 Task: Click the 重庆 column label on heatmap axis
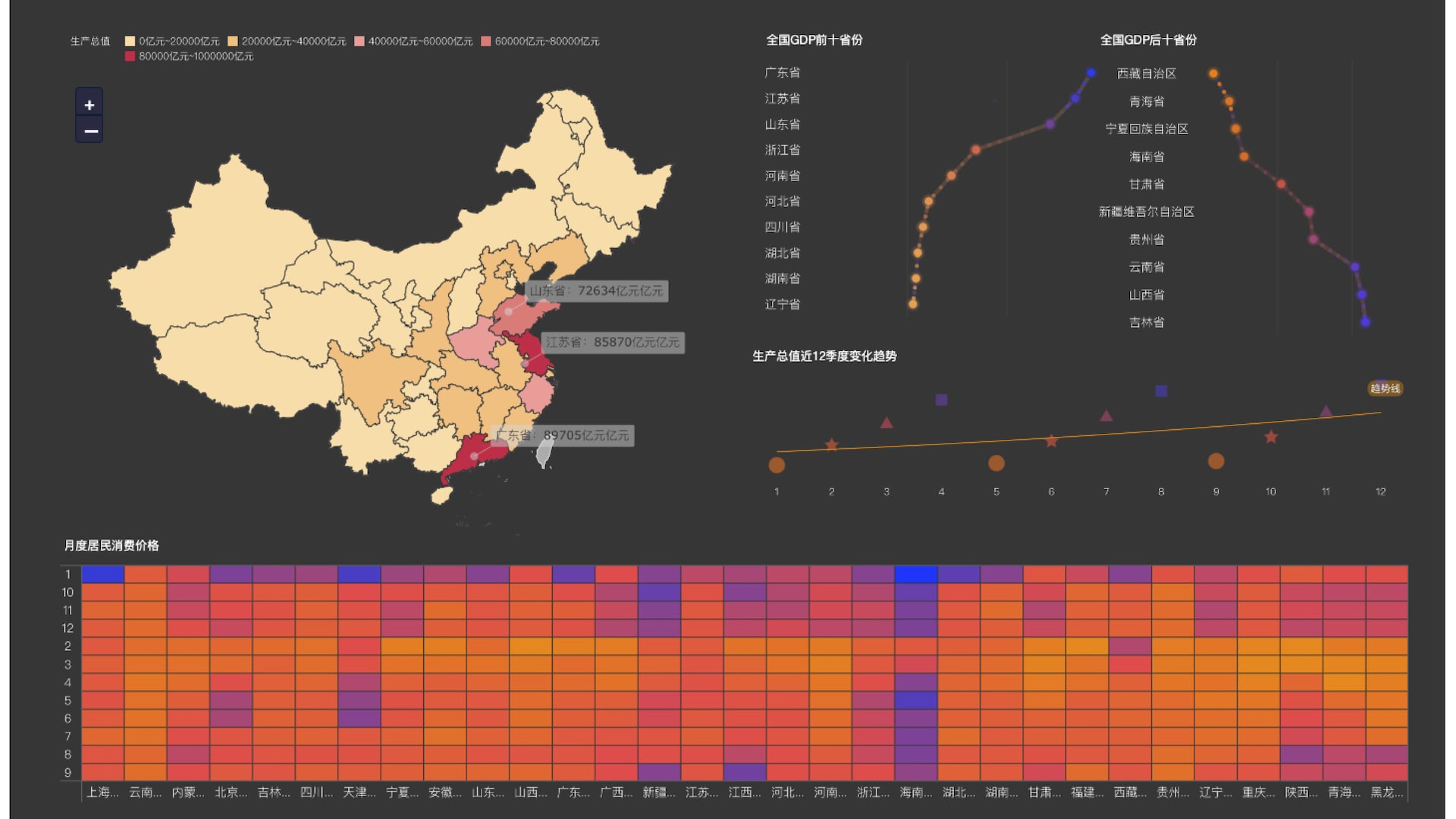point(1258,792)
